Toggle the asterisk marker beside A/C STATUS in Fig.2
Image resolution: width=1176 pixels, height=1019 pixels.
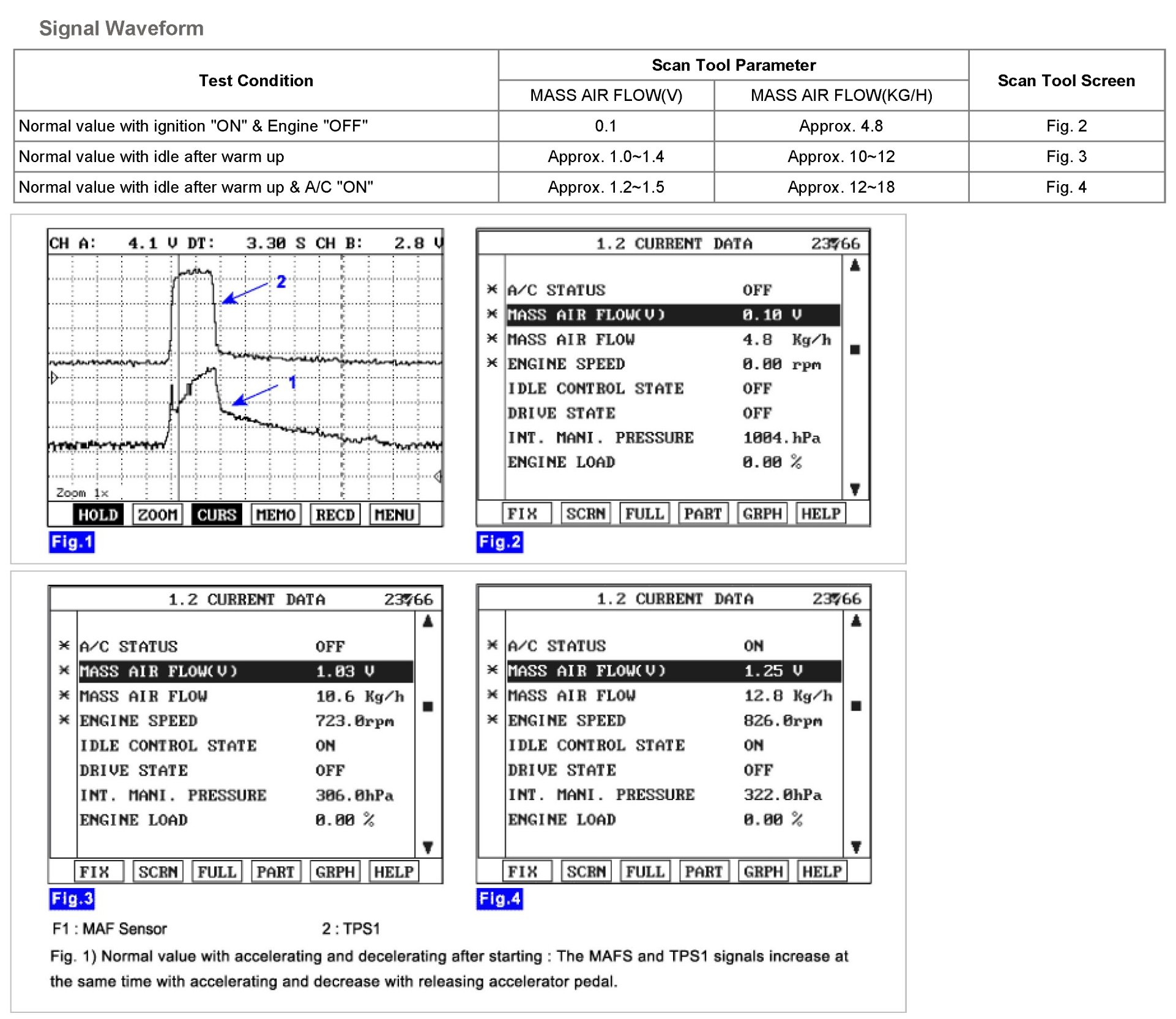(492, 289)
